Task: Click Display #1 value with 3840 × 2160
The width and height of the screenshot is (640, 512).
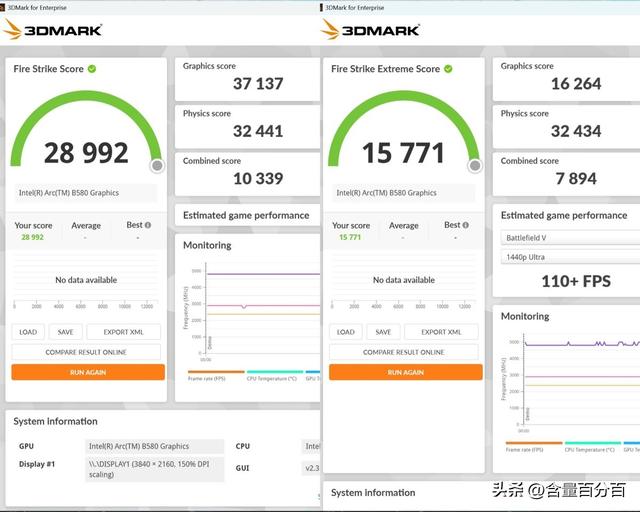Action: (x=154, y=469)
